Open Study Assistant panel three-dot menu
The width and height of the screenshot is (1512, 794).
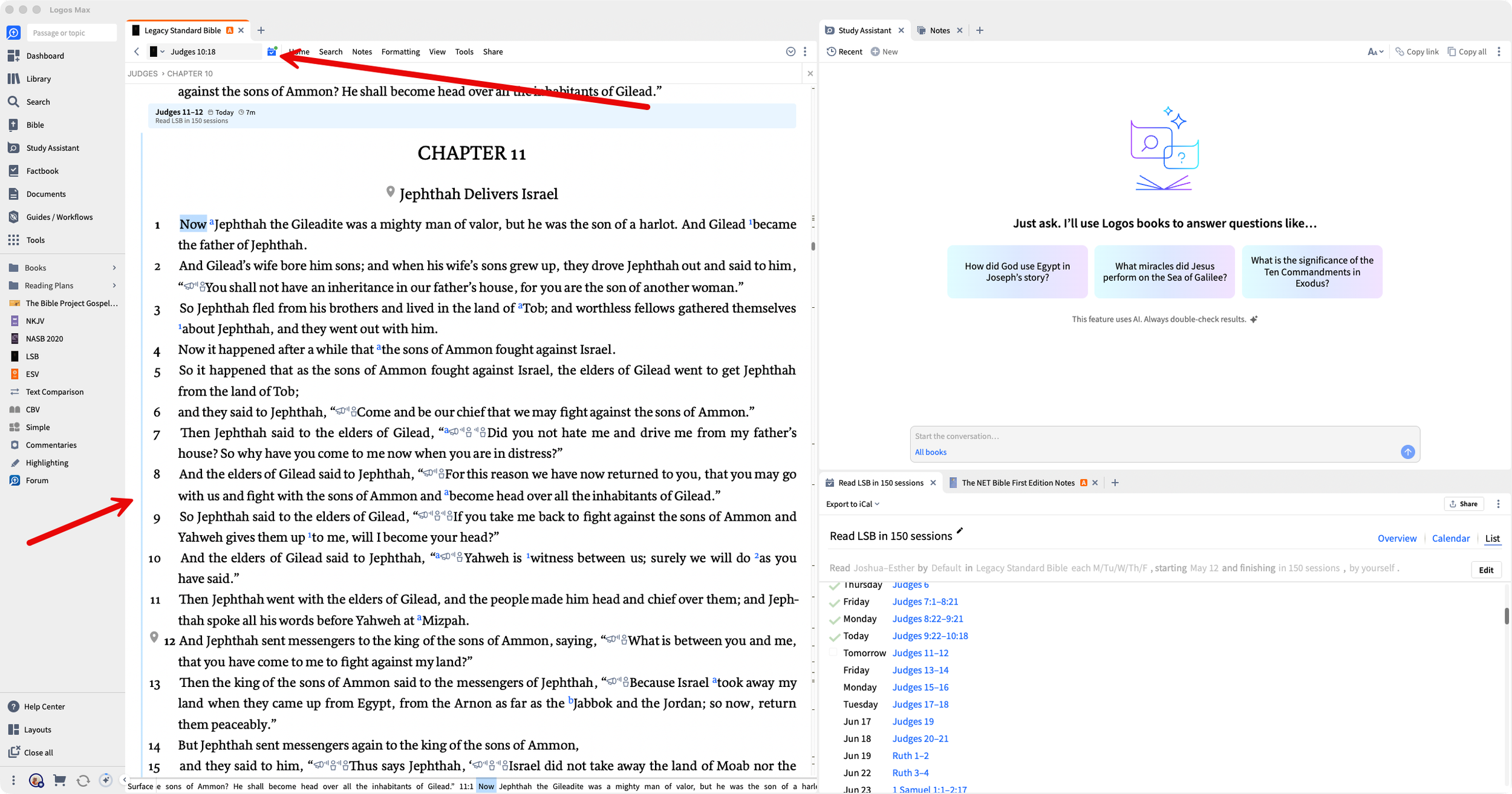point(1499,51)
